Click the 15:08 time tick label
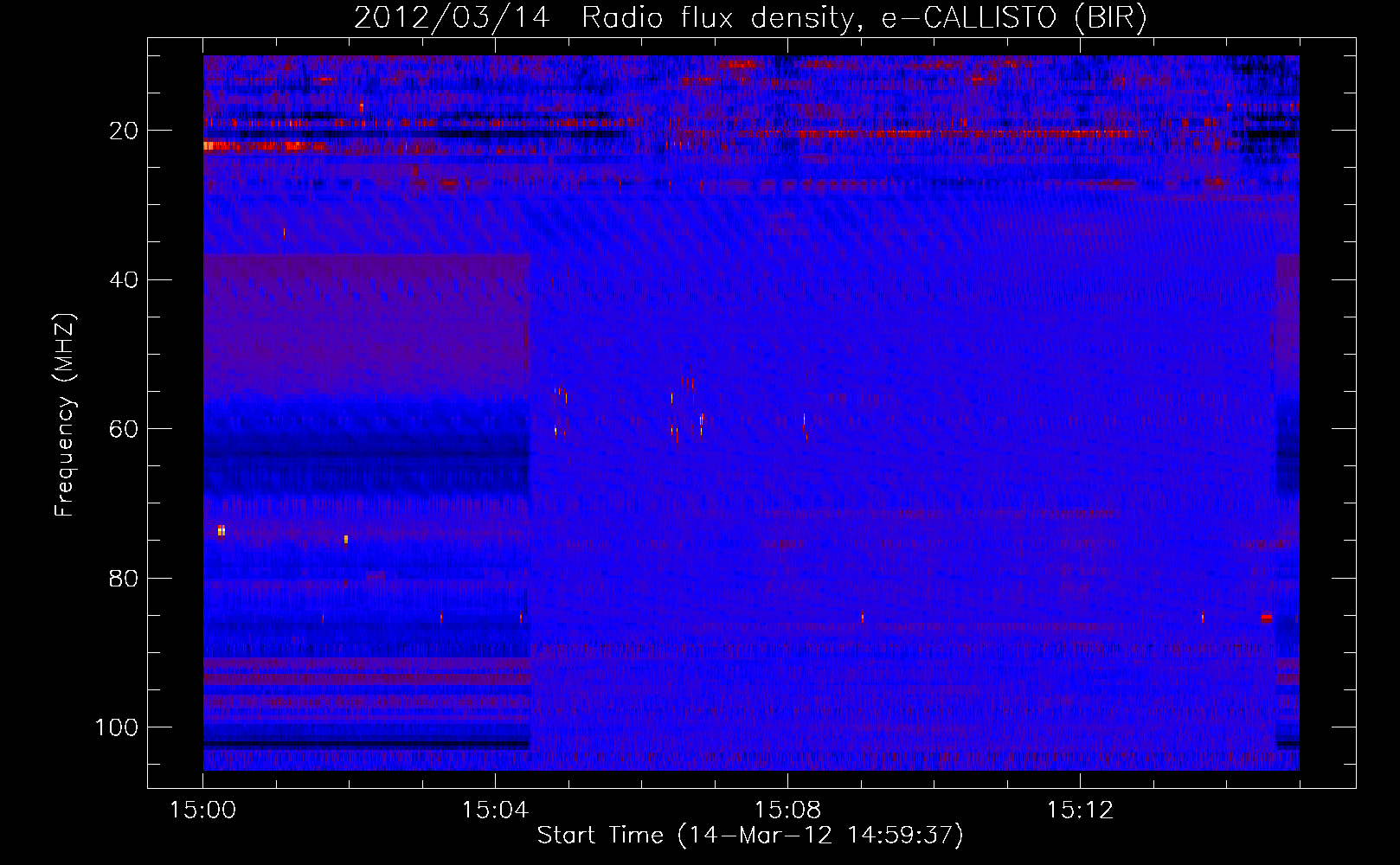1400x865 pixels. point(787,811)
